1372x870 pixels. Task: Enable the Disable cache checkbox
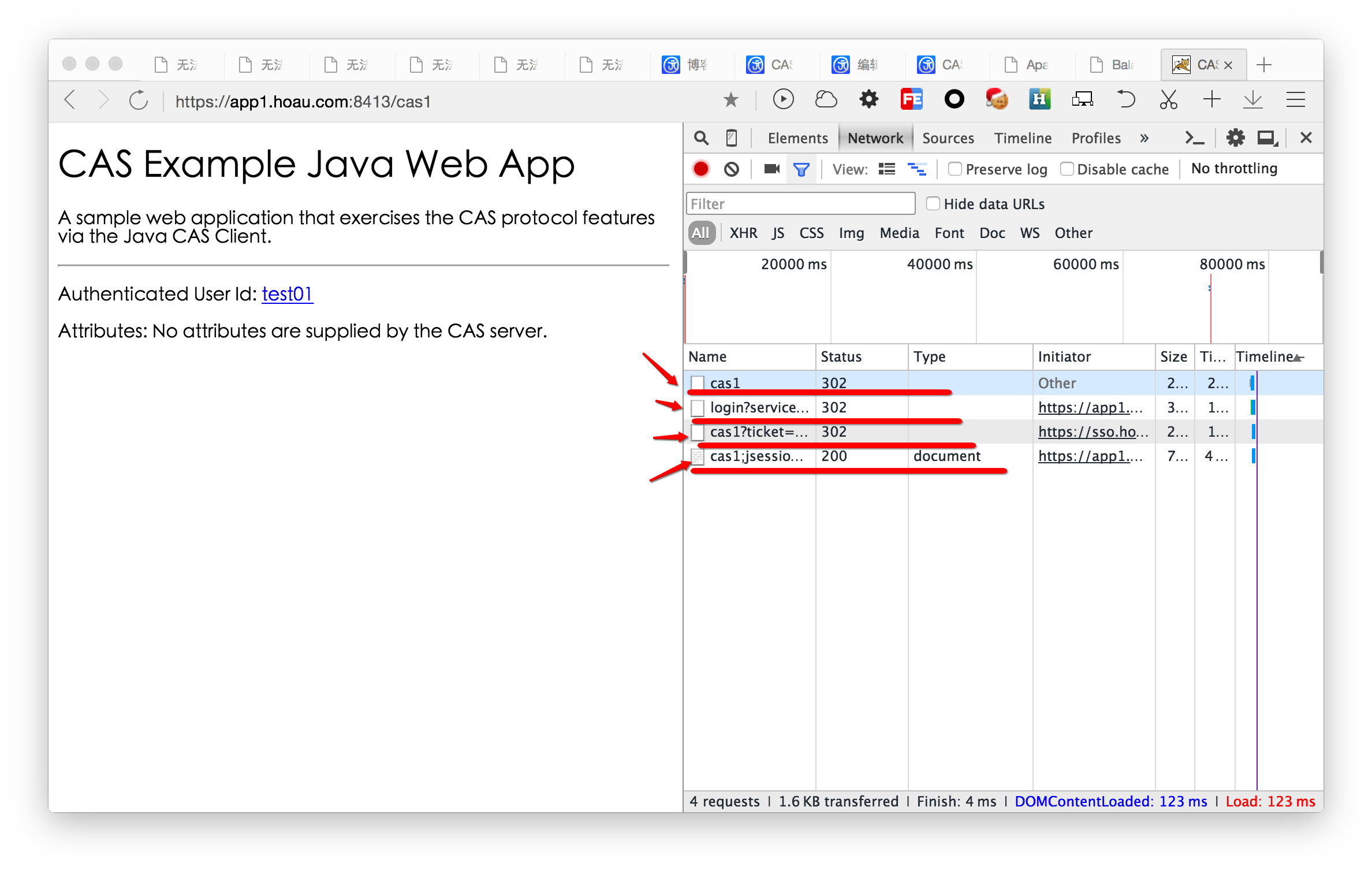(1067, 169)
